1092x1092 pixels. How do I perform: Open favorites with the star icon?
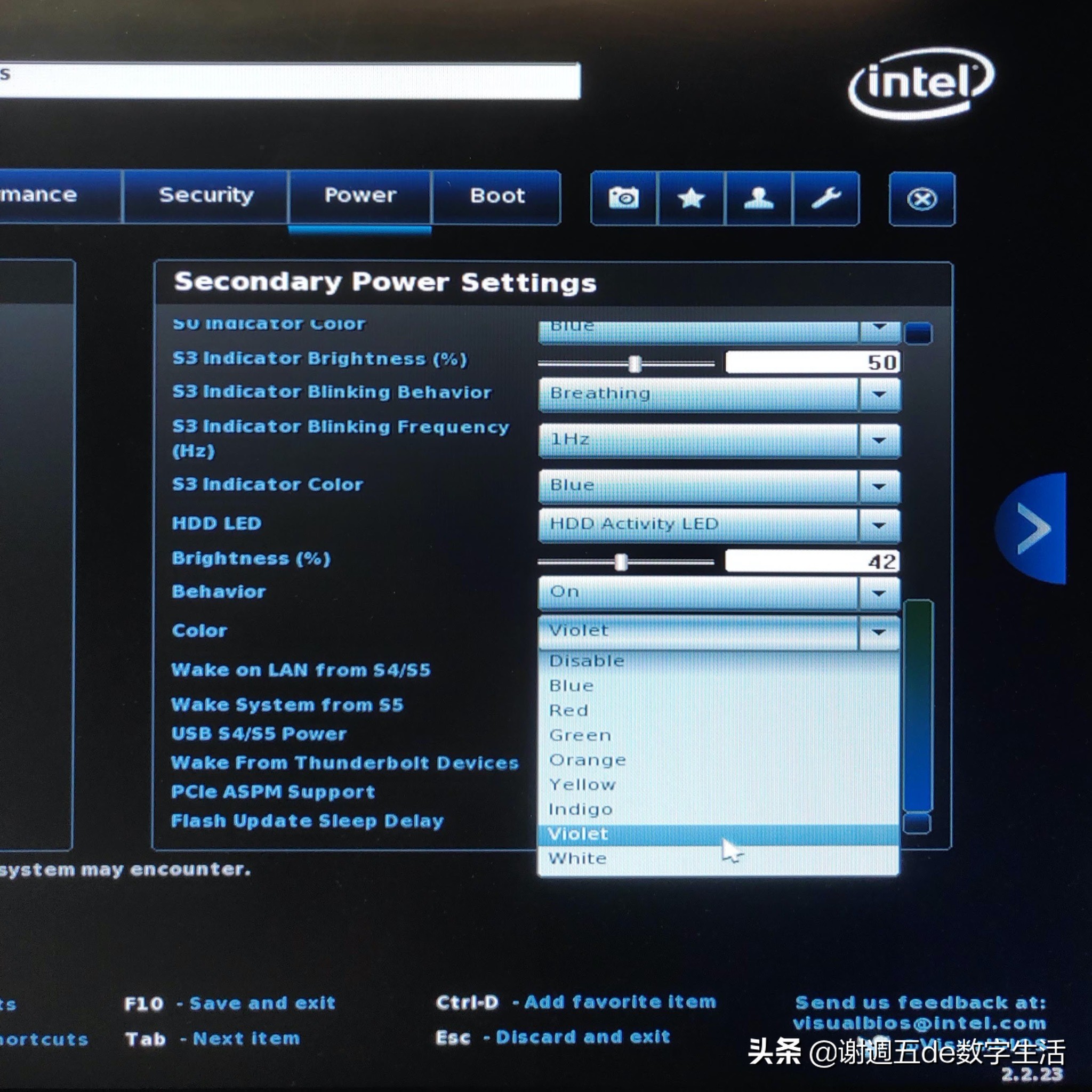(x=690, y=198)
